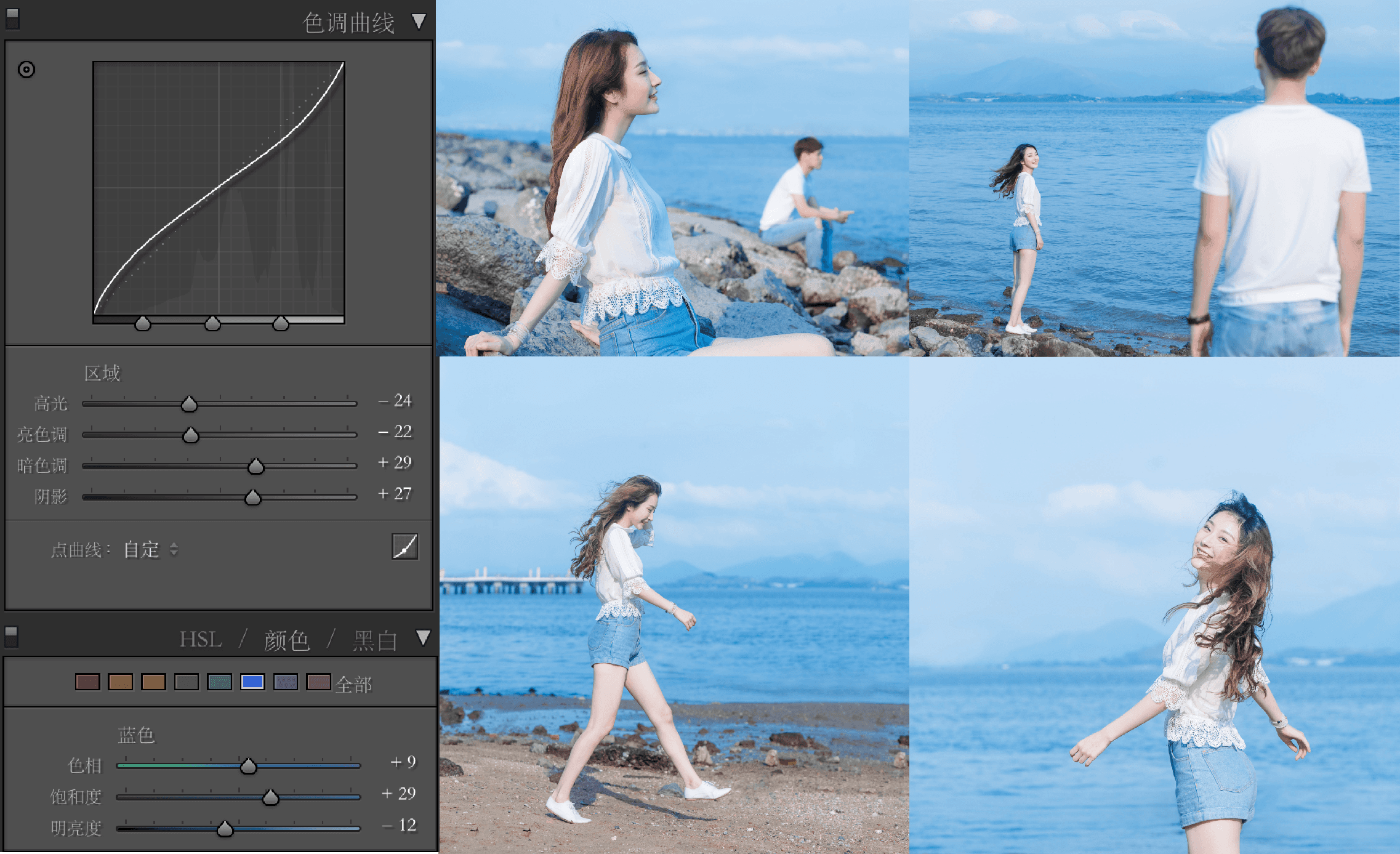The image size is (1400, 854).
Task: Click the 阴影 value +27
Action: tap(395, 494)
